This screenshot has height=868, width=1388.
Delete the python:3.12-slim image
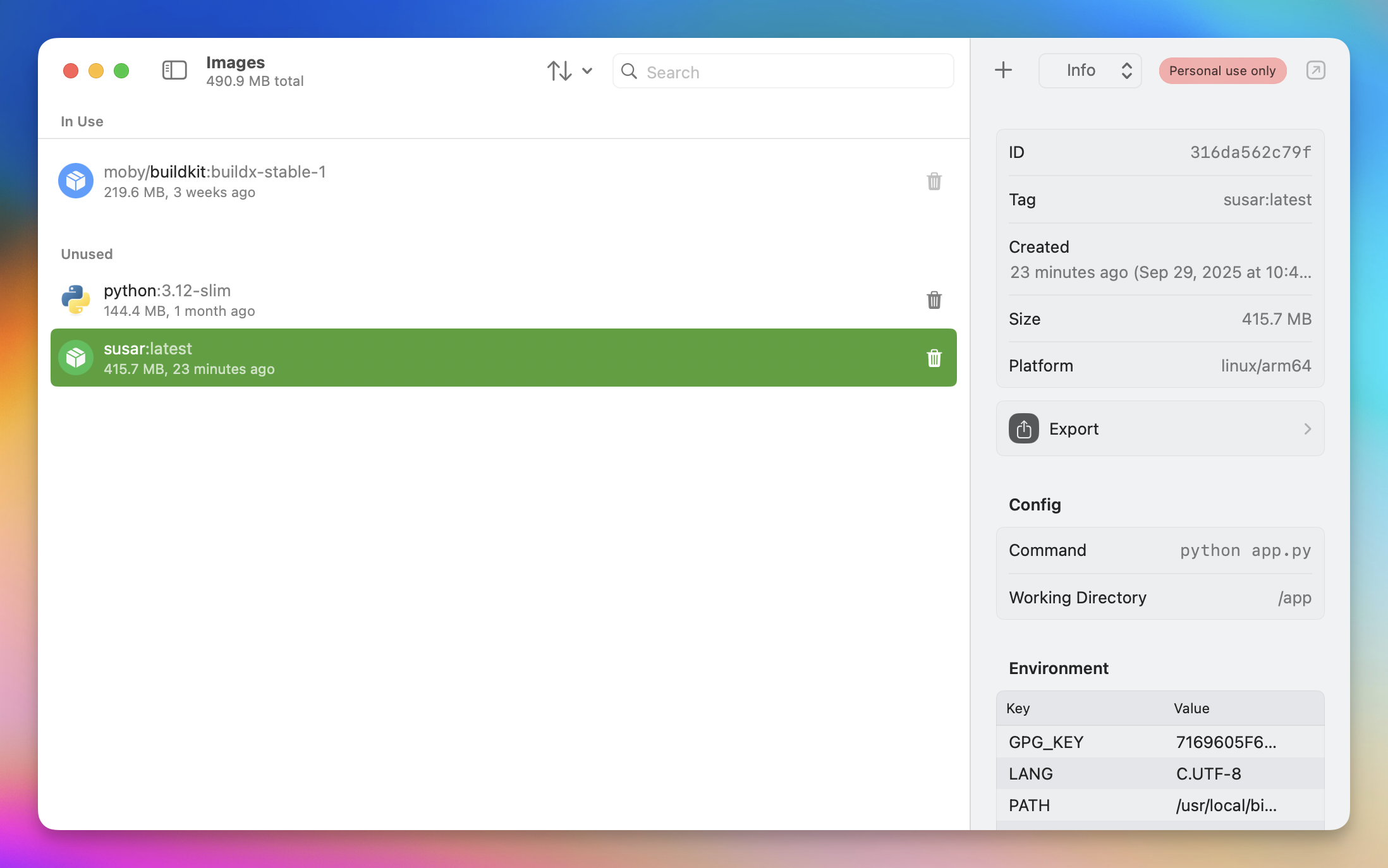click(x=934, y=300)
